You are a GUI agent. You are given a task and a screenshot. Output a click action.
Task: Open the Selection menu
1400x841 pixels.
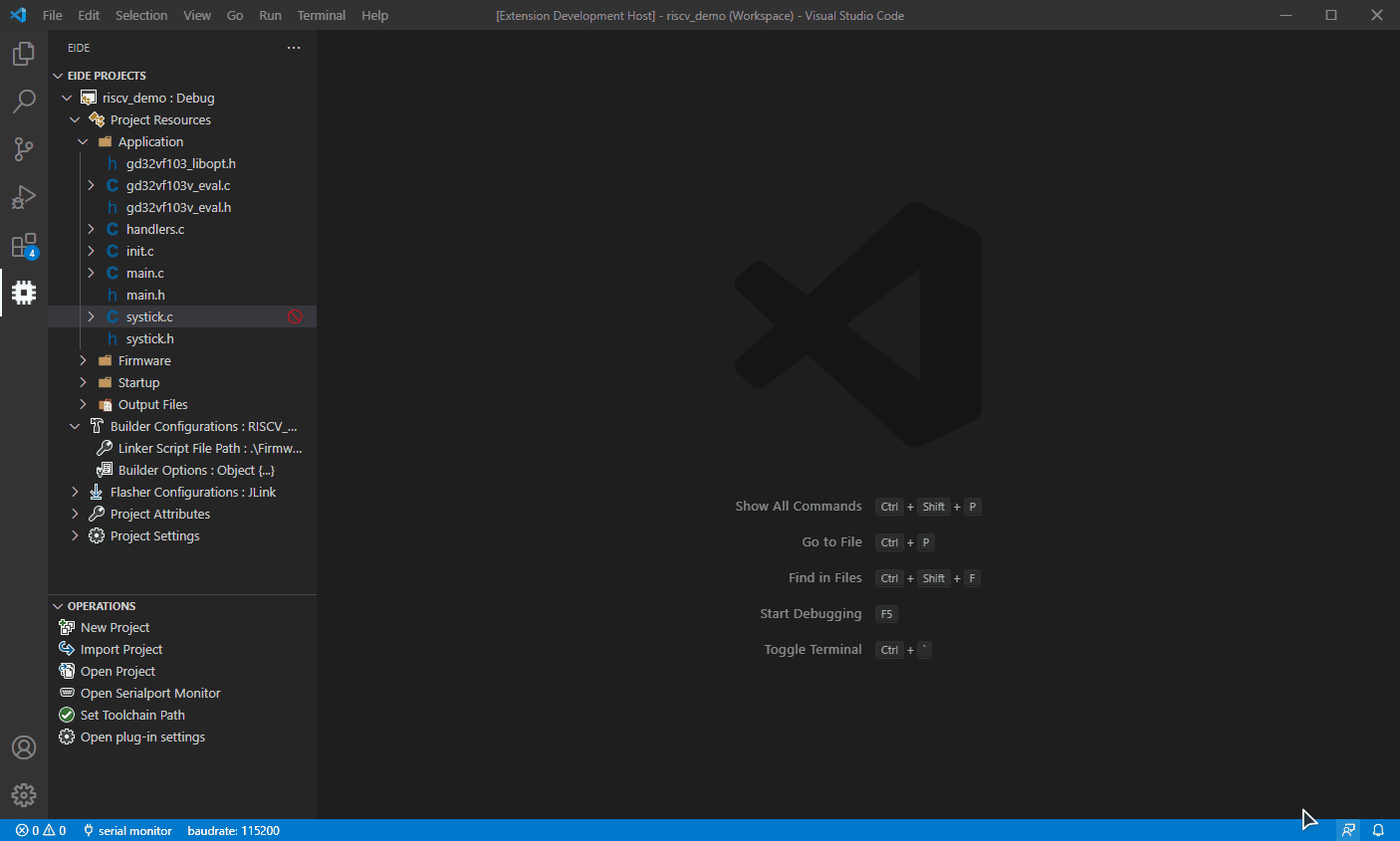(141, 15)
